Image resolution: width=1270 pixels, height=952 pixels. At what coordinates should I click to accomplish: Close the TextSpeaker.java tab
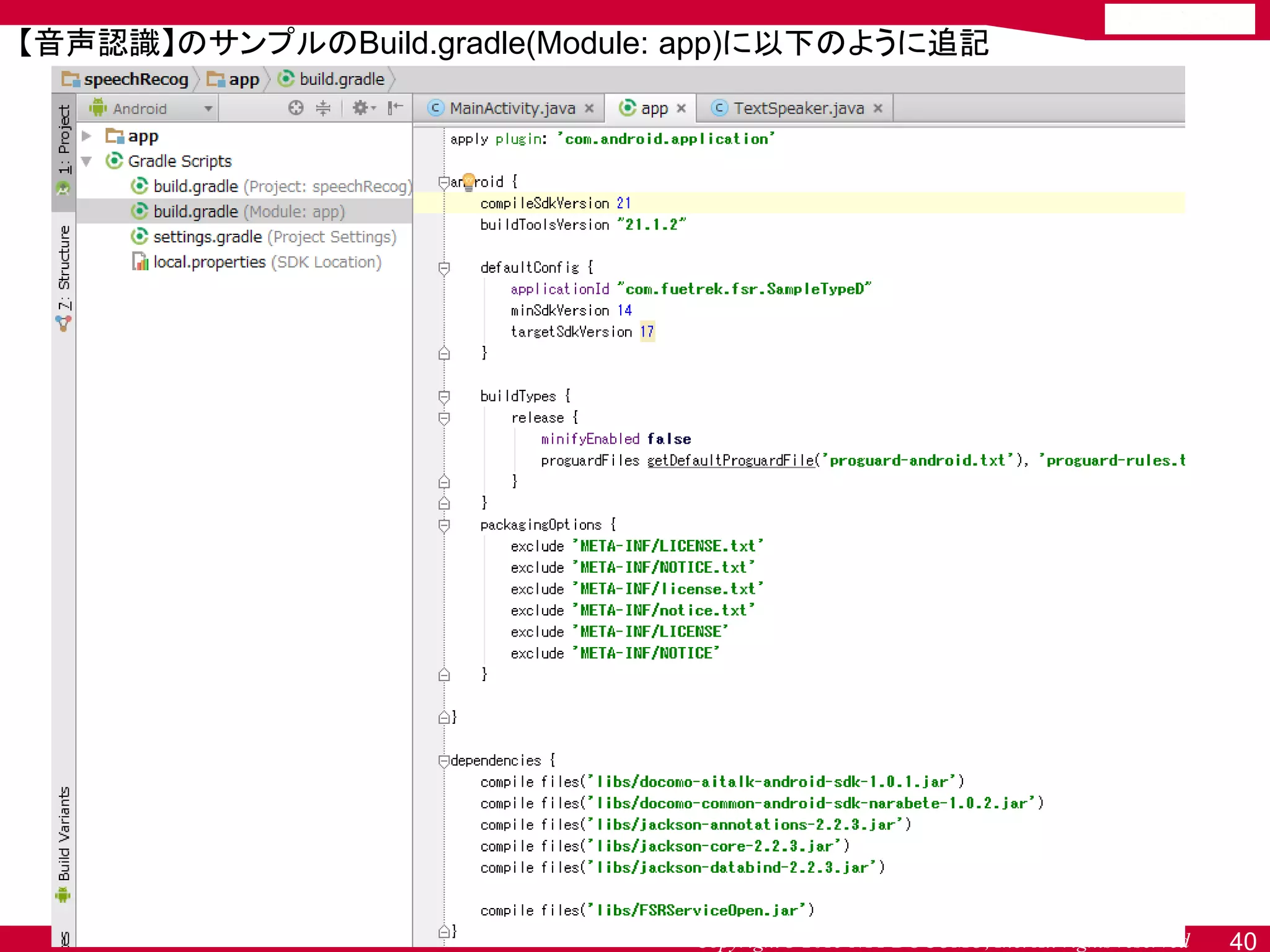pyautogui.click(x=878, y=108)
